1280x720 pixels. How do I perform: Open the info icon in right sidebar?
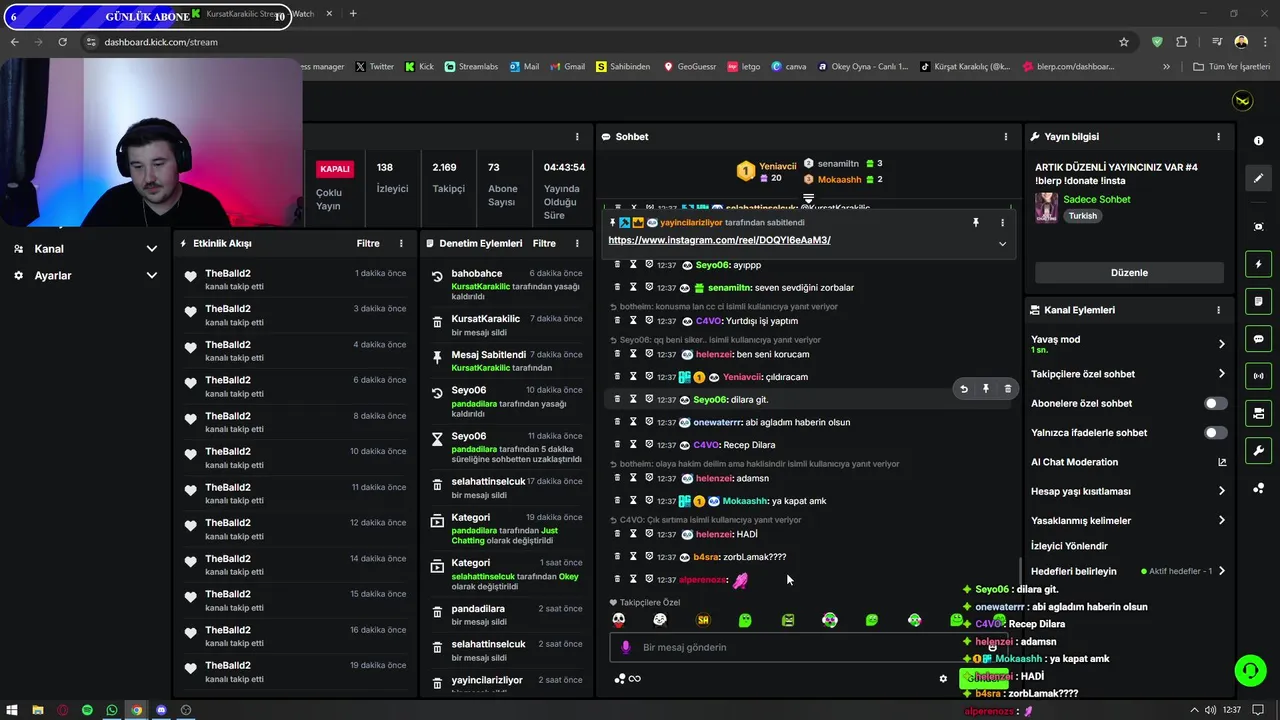click(1258, 141)
